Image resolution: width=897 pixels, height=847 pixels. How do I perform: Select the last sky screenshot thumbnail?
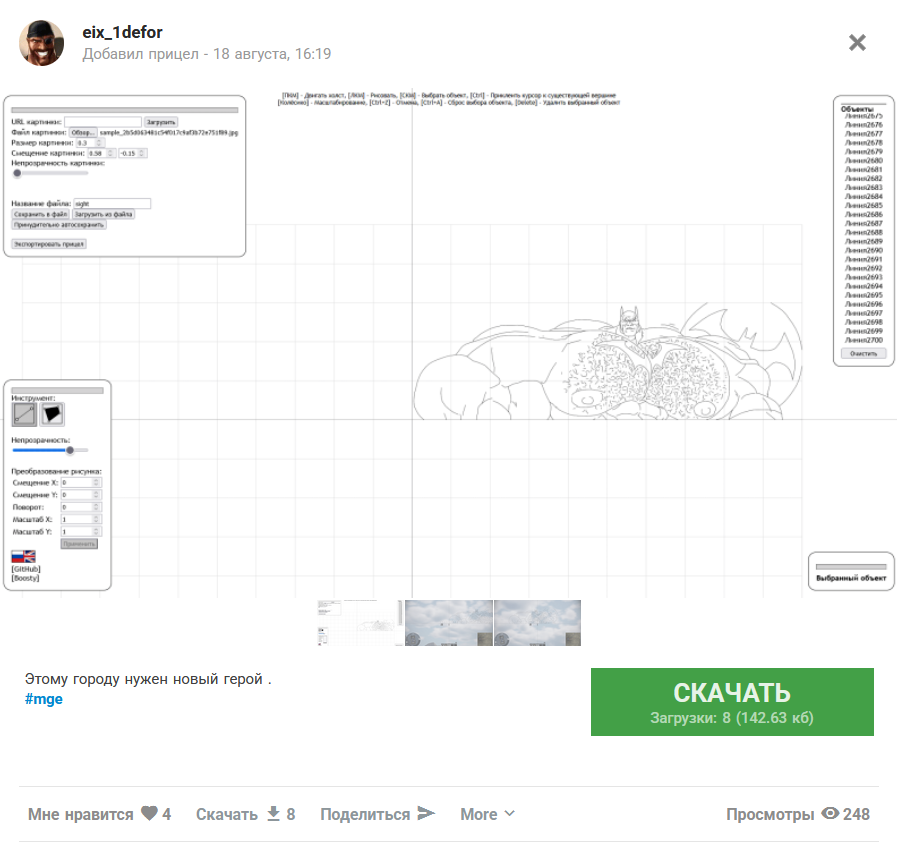pyautogui.click(x=537, y=623)
